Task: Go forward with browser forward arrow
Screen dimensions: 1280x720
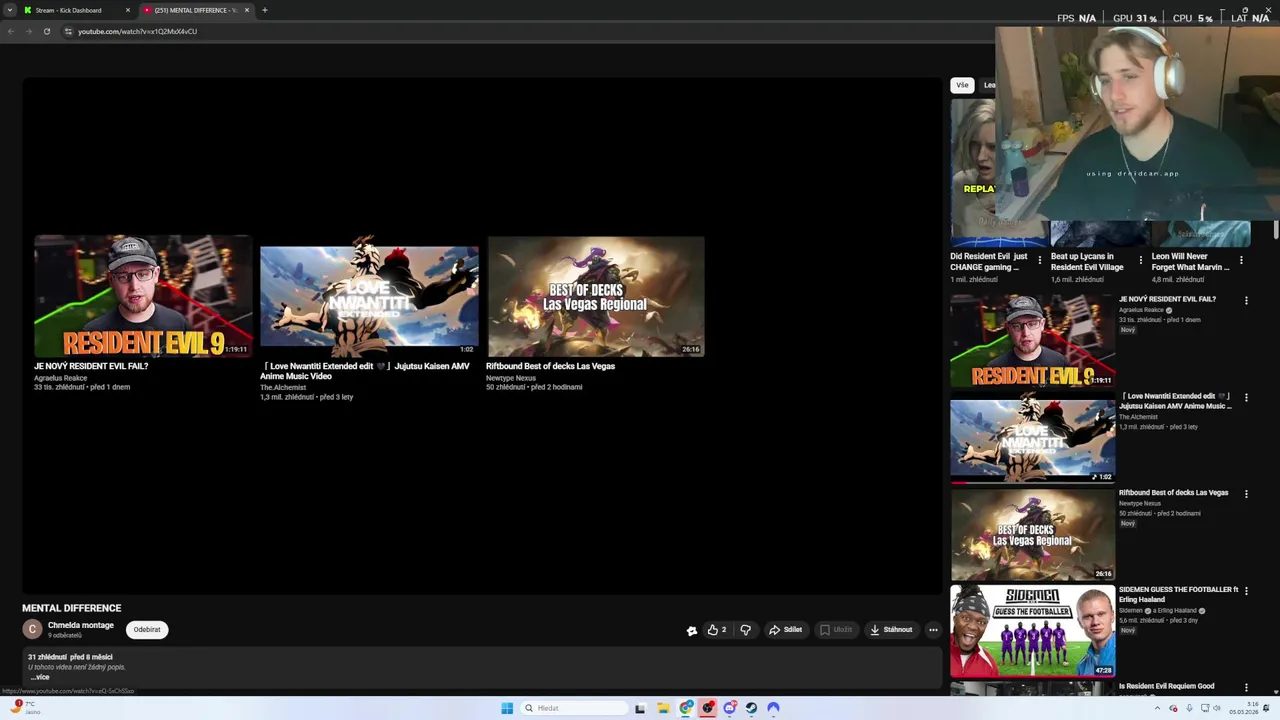Action: click(x=28, y=31)
